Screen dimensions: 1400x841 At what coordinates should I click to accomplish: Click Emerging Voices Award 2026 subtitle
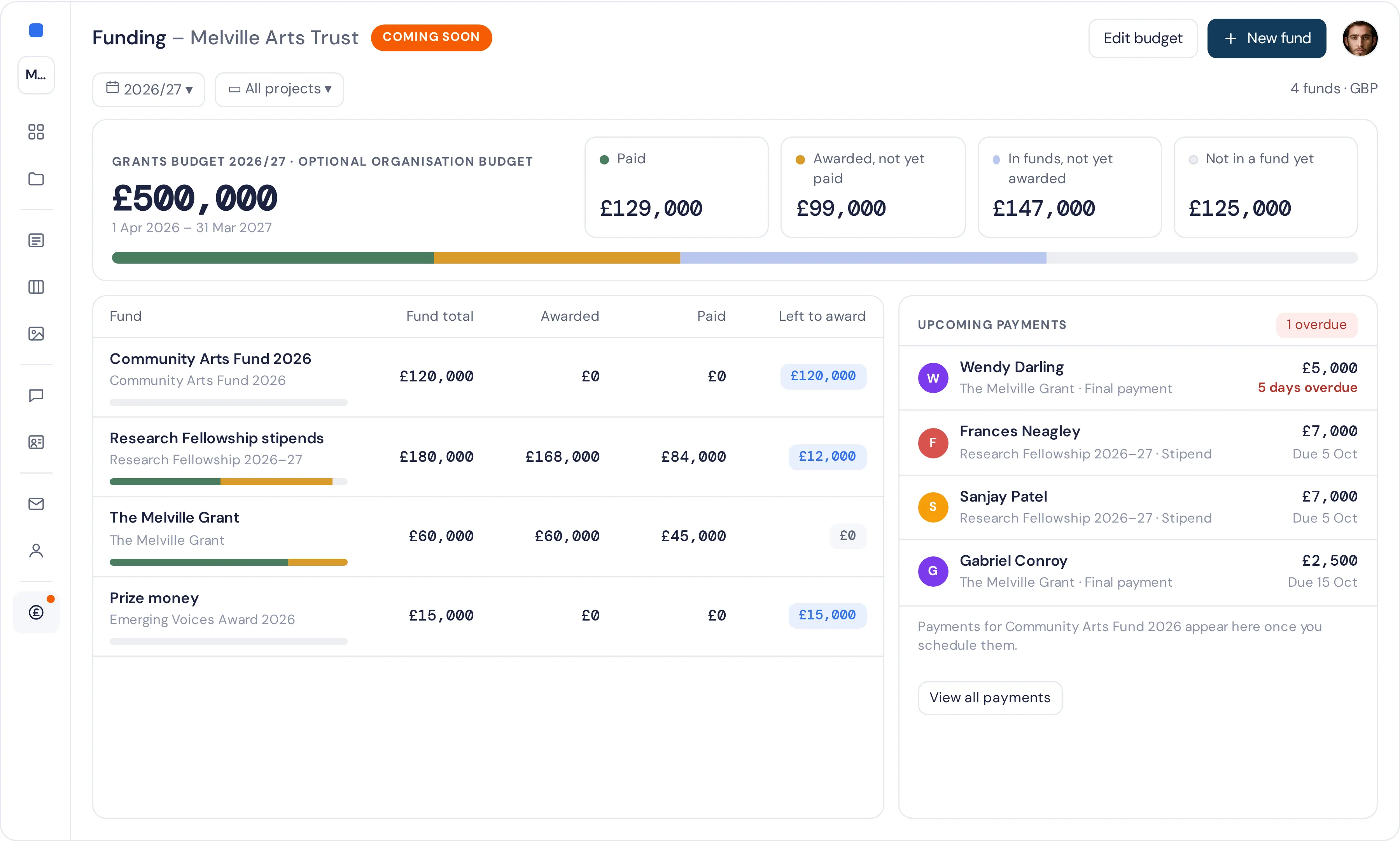(202, 620)
